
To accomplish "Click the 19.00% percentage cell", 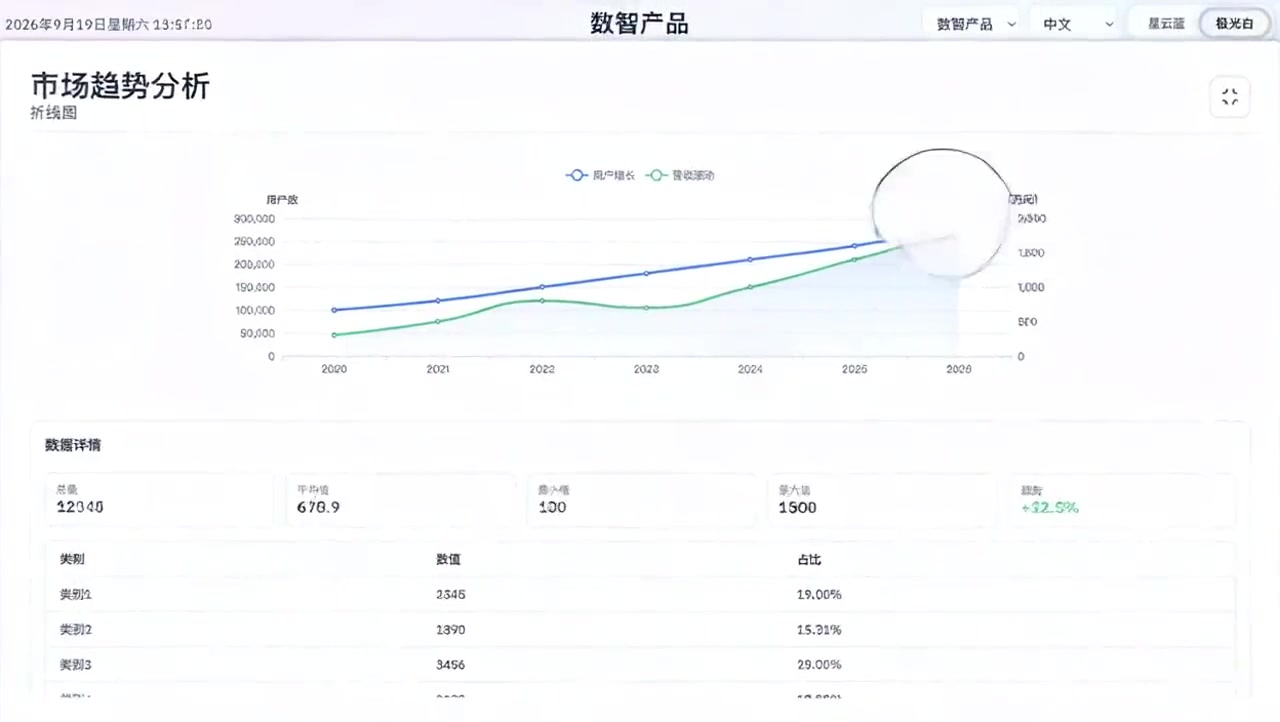I will click(819, 595).
